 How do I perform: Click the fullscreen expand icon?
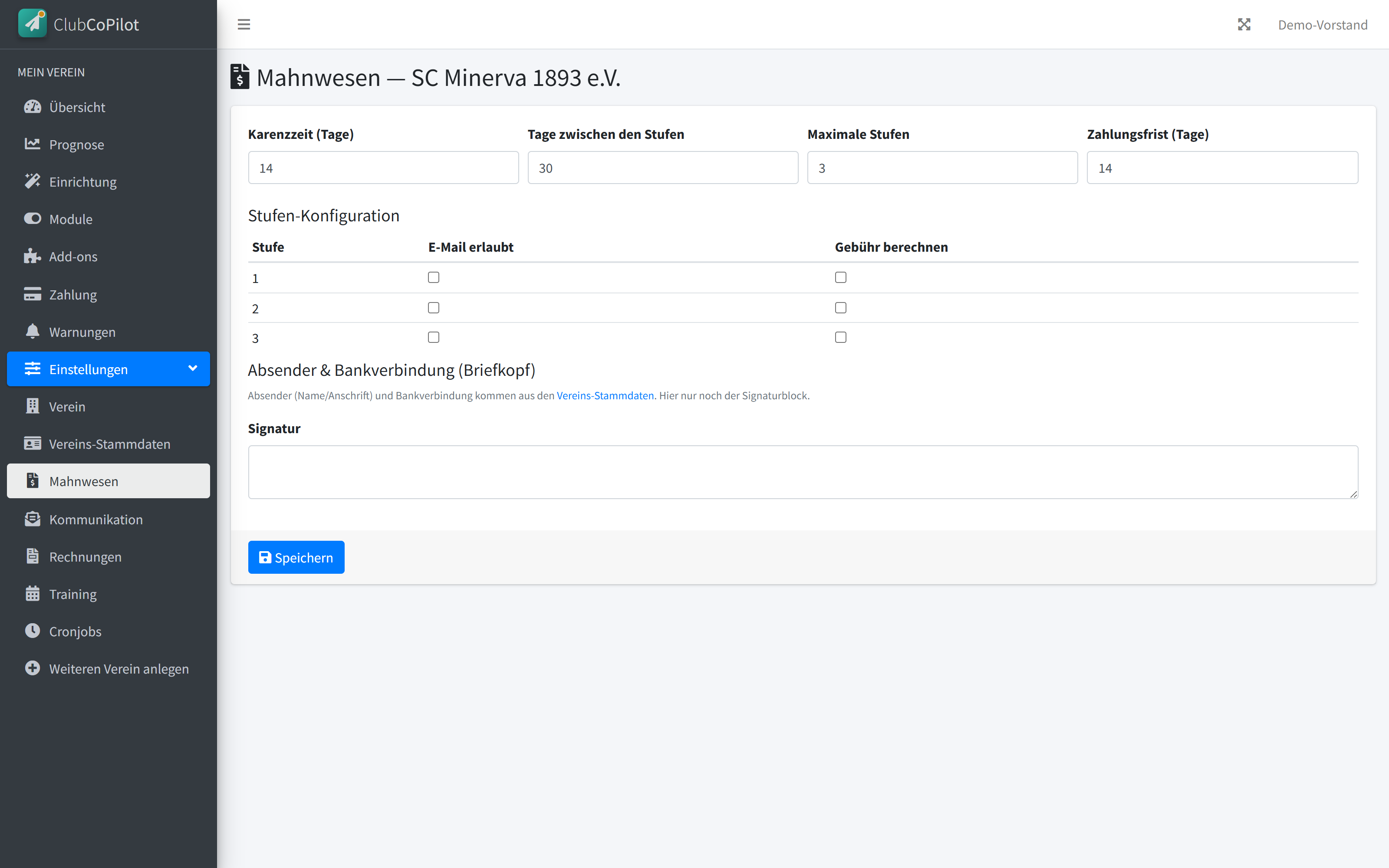(x=1244, y=25)
